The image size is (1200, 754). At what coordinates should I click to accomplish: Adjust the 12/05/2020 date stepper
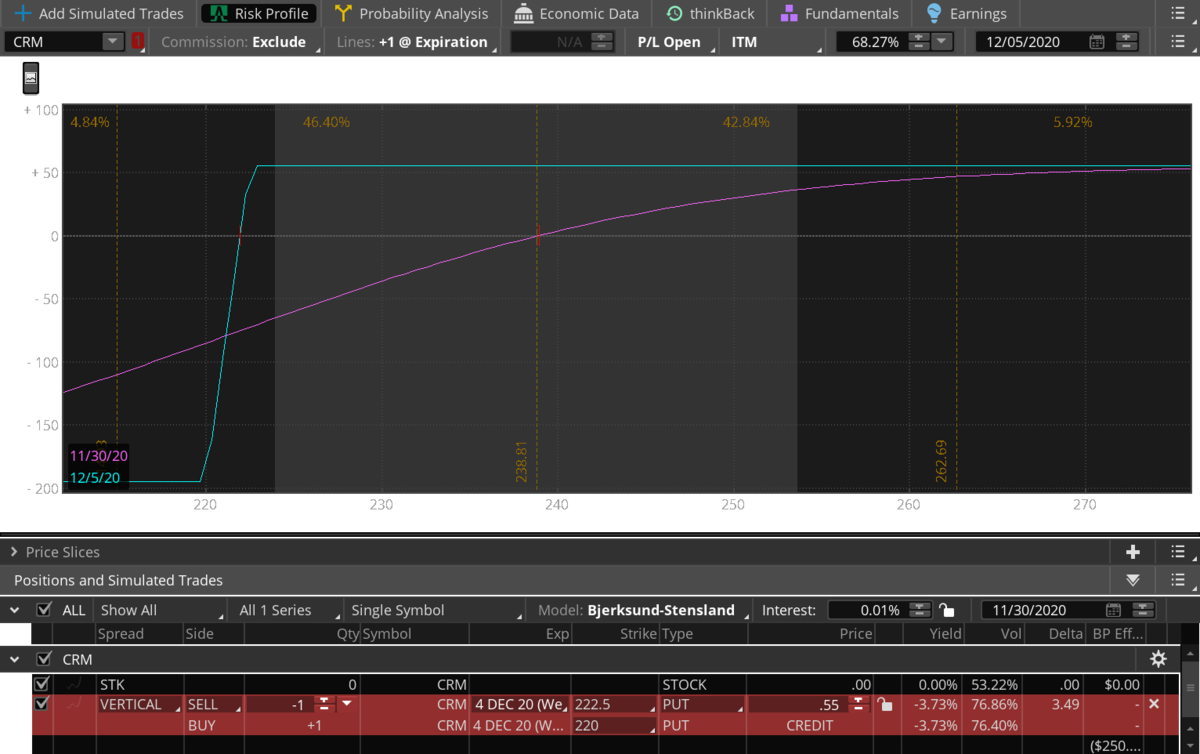[1127, 42]
